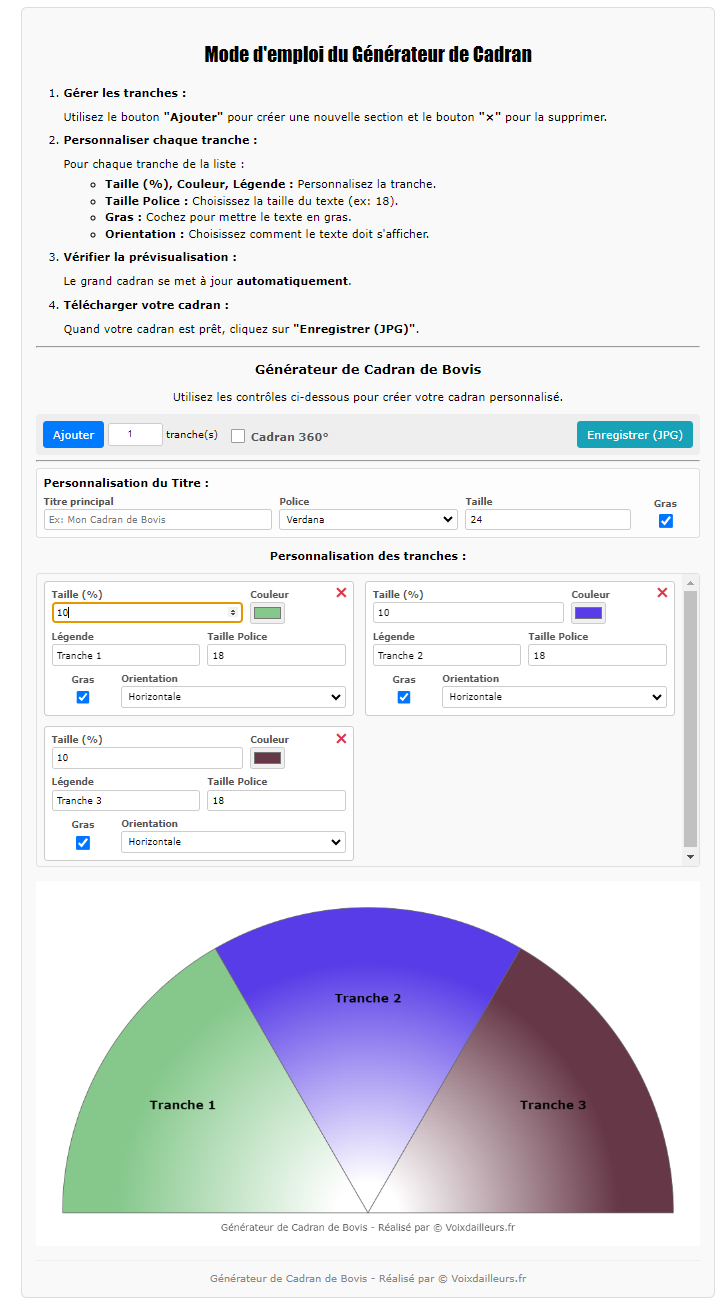Click the Légende field containing Tranche 2
Screen dimensions: 723x1305
click(x=446, y=655)
